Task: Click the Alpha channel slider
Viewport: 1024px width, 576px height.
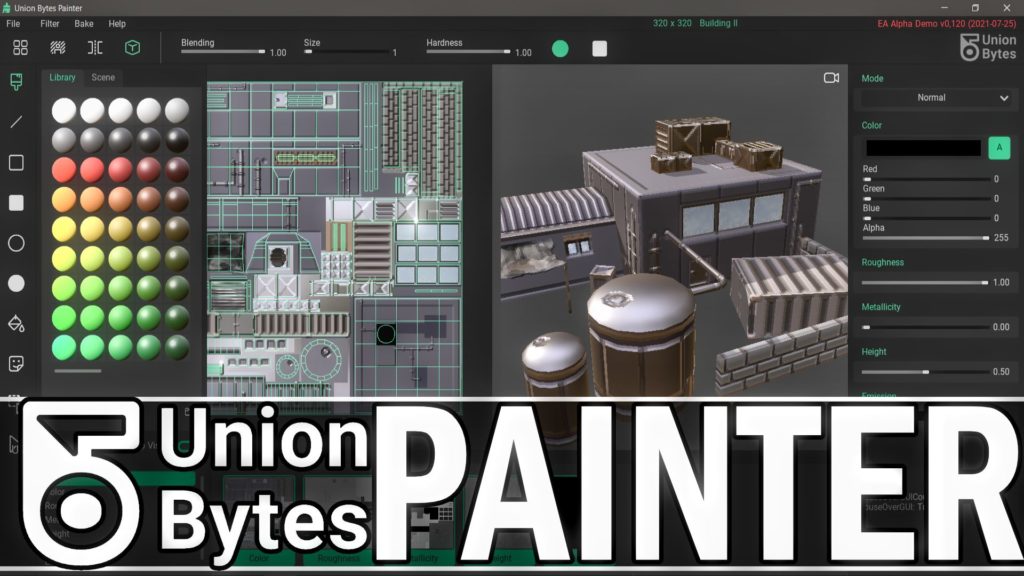Action: tap(925, 238)
